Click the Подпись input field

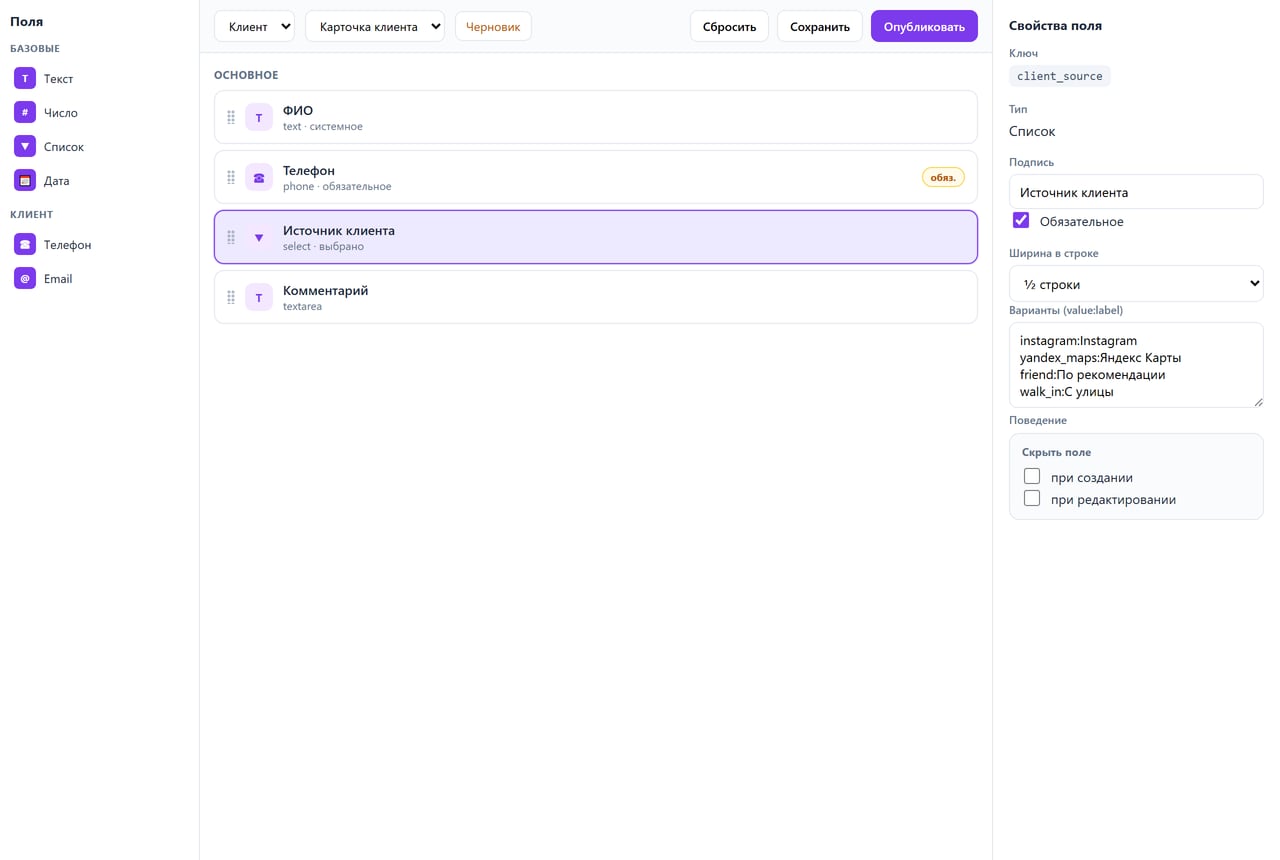(x=1136, y=192)
